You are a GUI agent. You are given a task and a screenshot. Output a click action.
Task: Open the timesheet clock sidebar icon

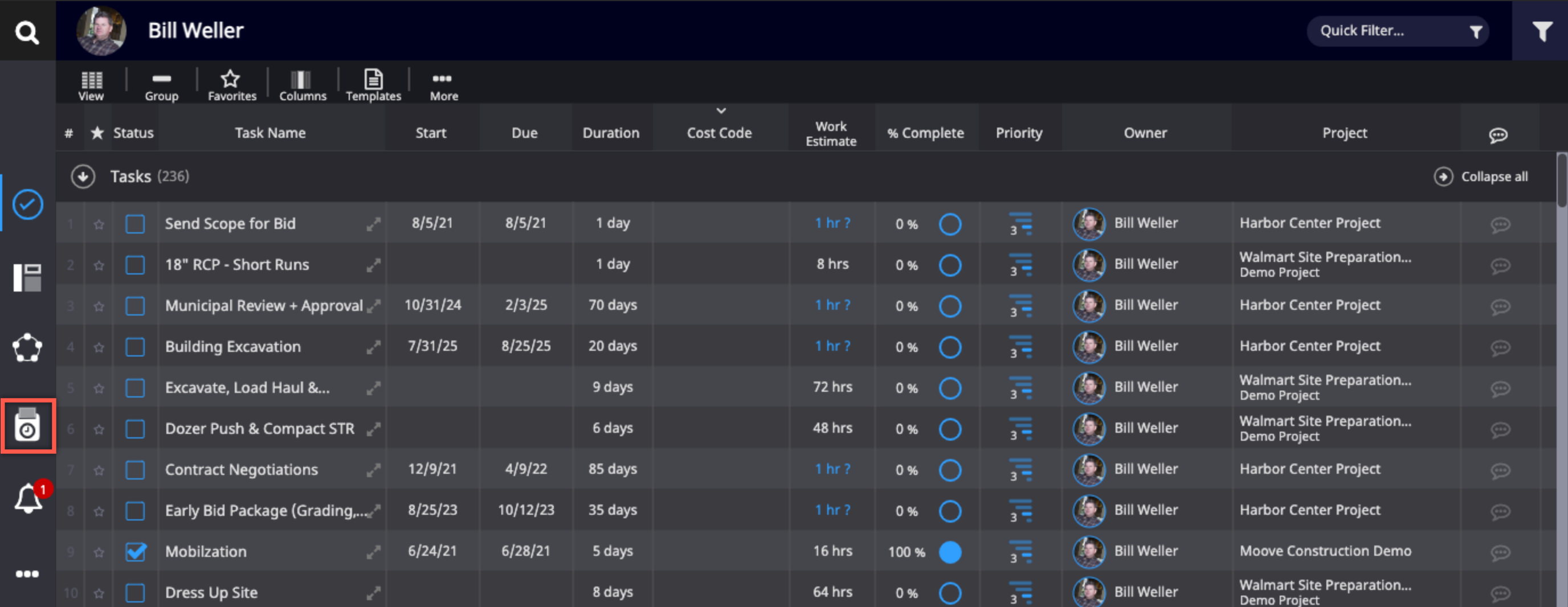point(27,425)
